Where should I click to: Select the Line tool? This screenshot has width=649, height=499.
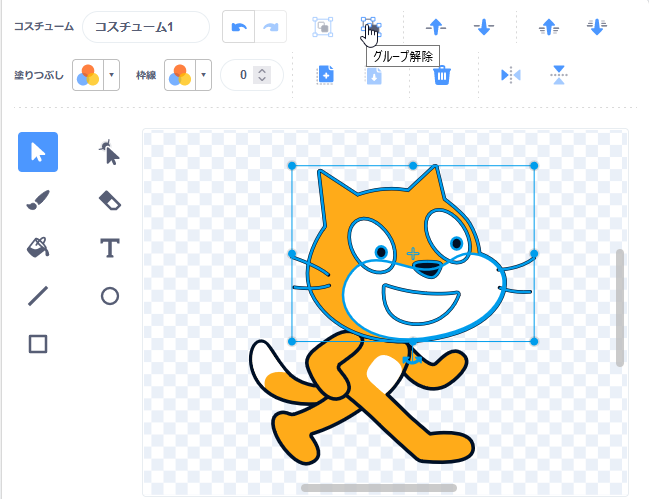tap(38, 296)
